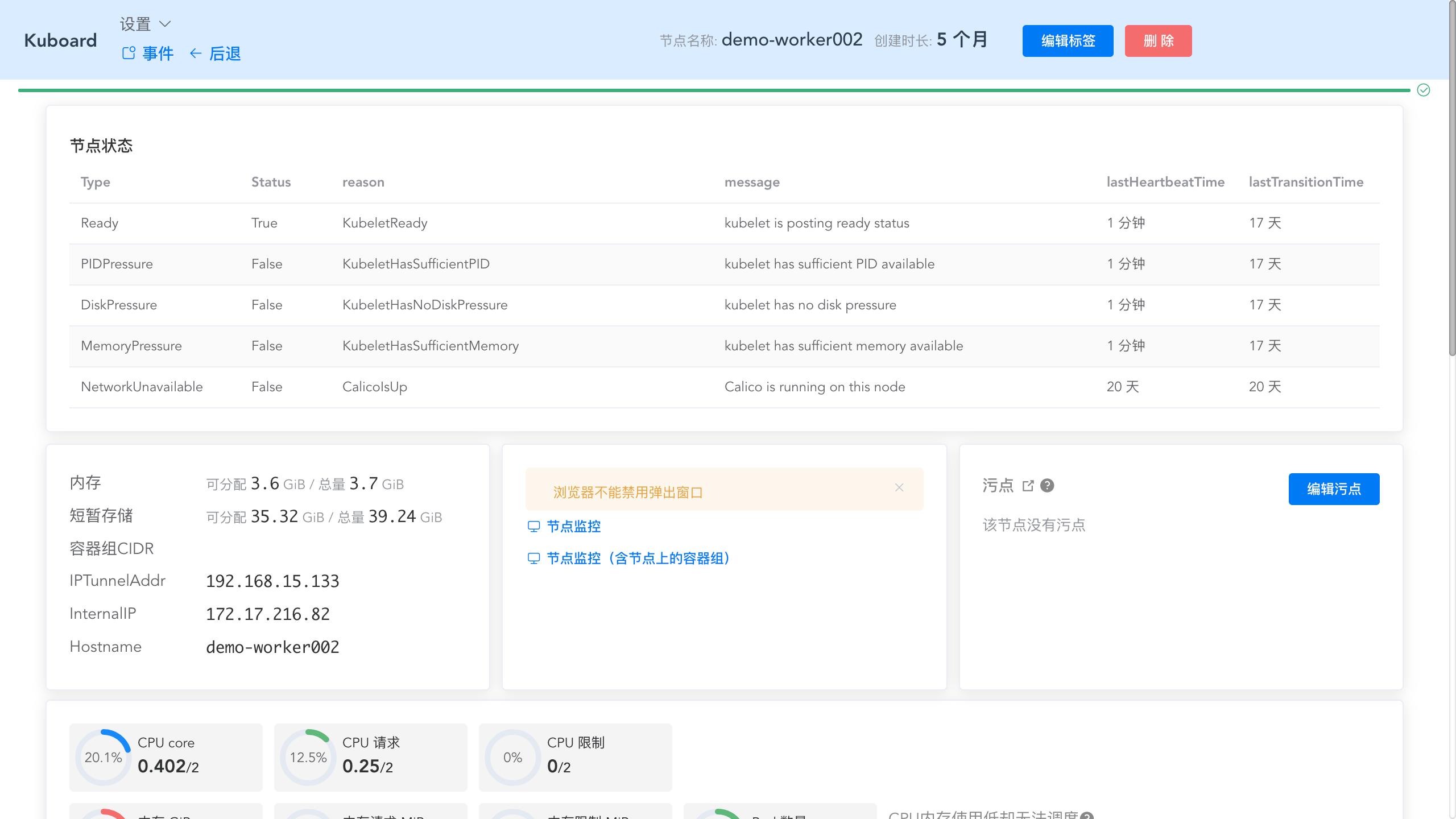
Task: Click monitor icon beside 节点监控
Action: (x=533, y=526)
